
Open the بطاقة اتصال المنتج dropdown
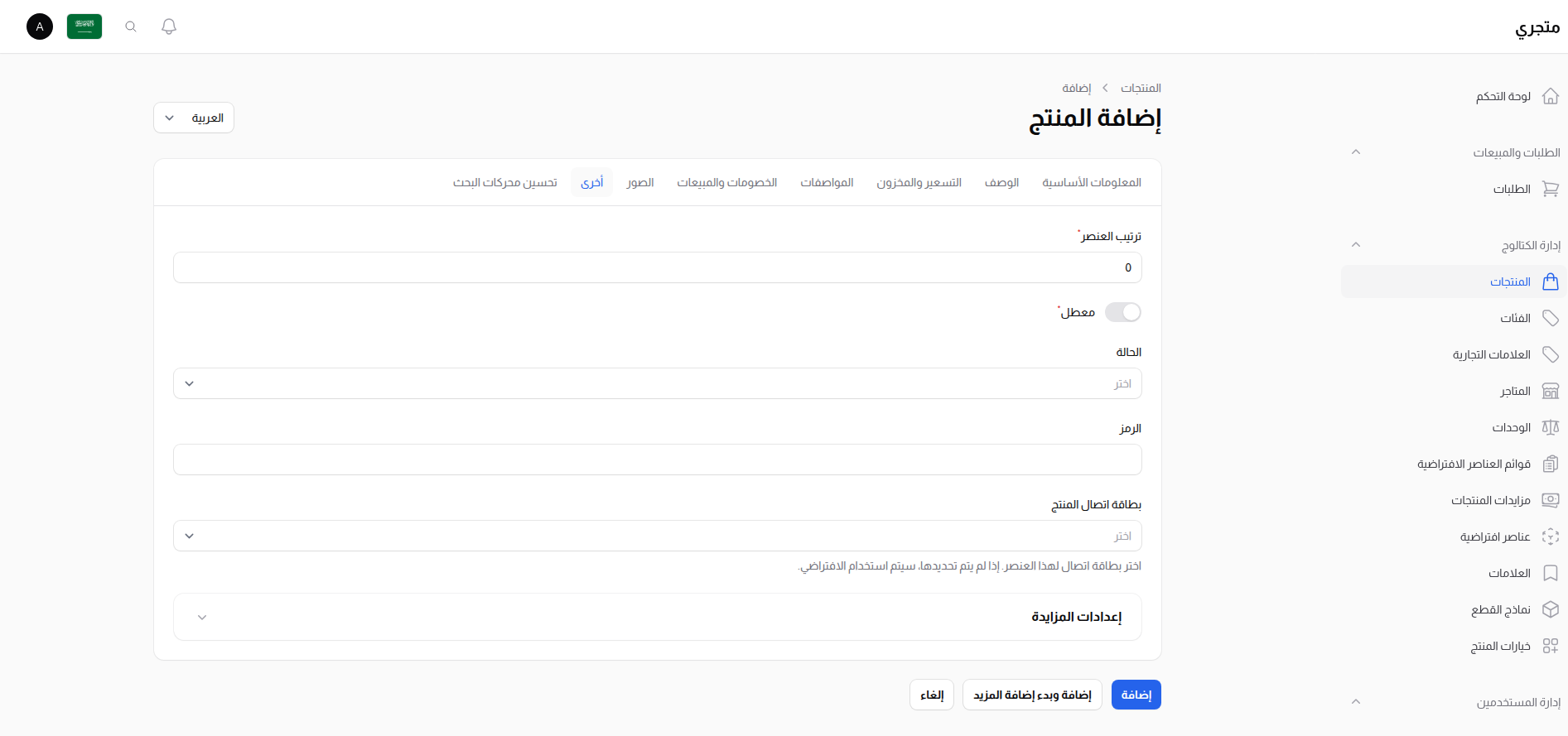tap(658, 536)
